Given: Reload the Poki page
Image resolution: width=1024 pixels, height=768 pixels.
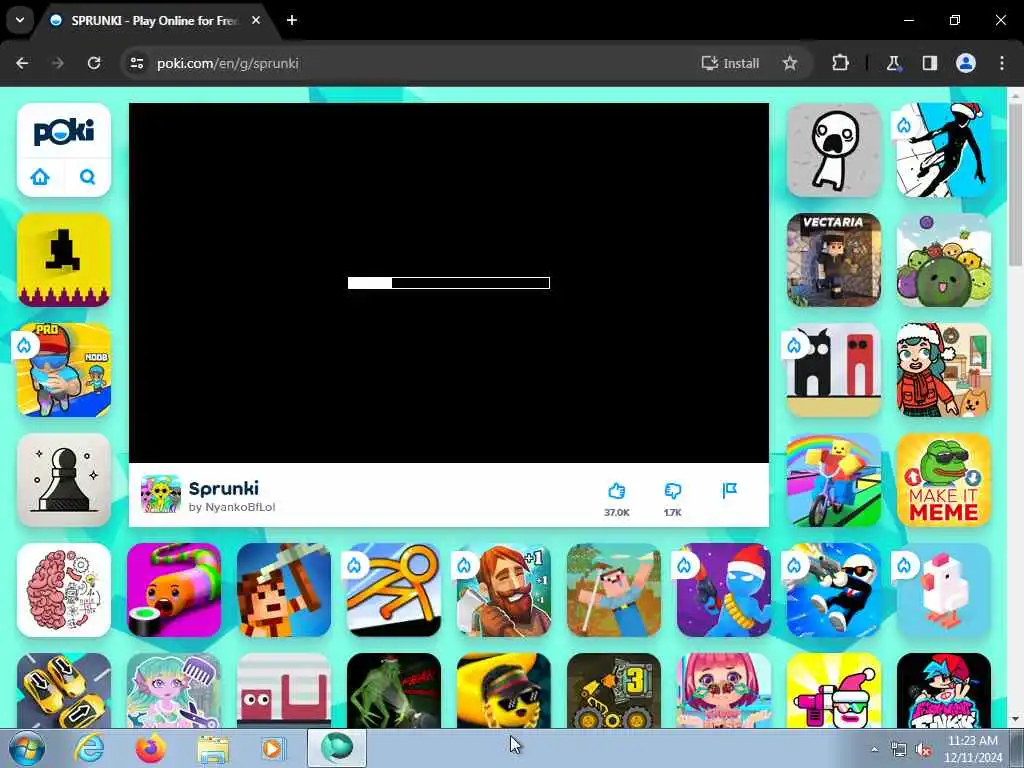Looking at the screenshot, I should click(x=94, y=63).
